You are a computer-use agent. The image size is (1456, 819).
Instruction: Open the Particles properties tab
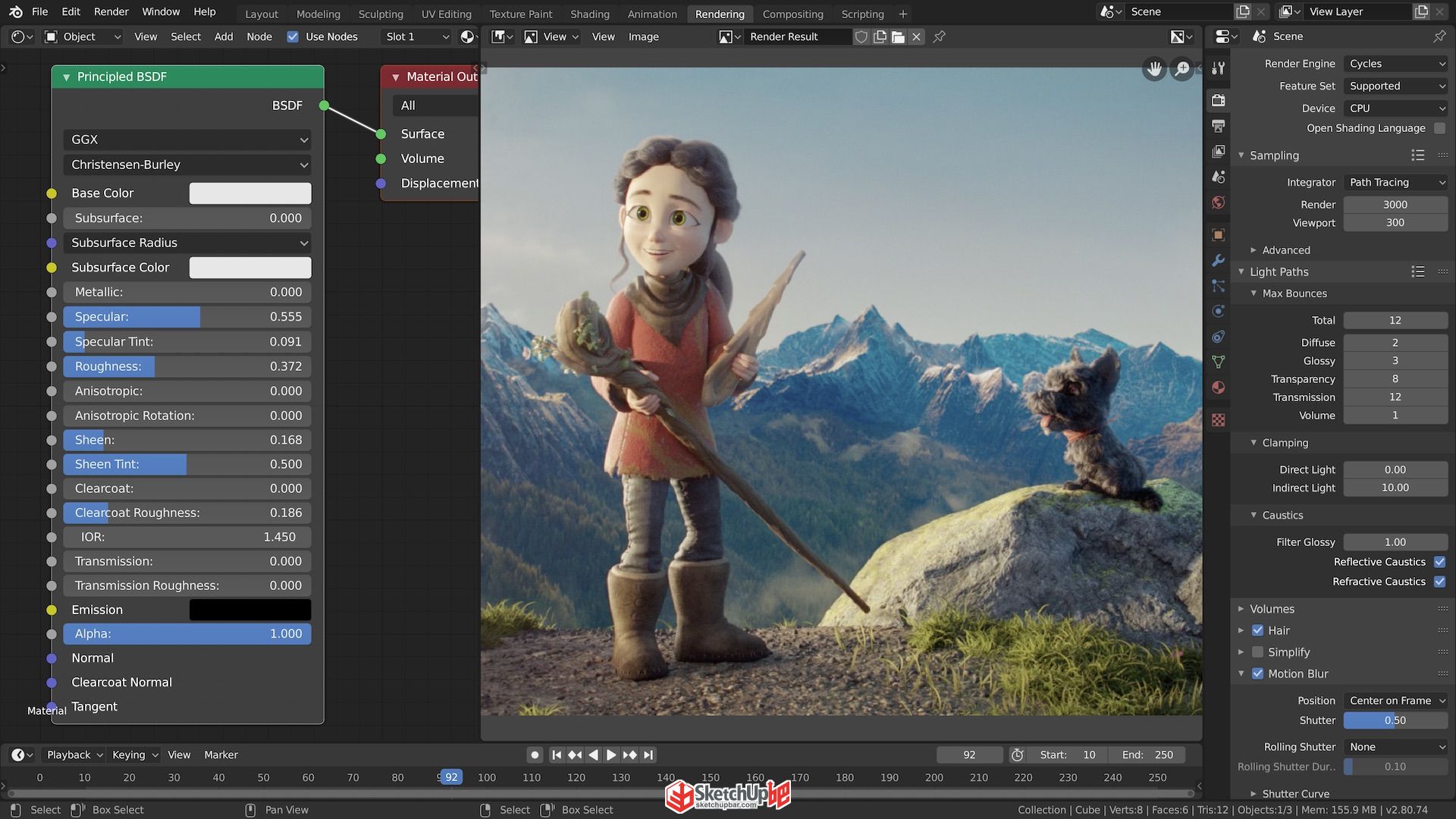1218,286
